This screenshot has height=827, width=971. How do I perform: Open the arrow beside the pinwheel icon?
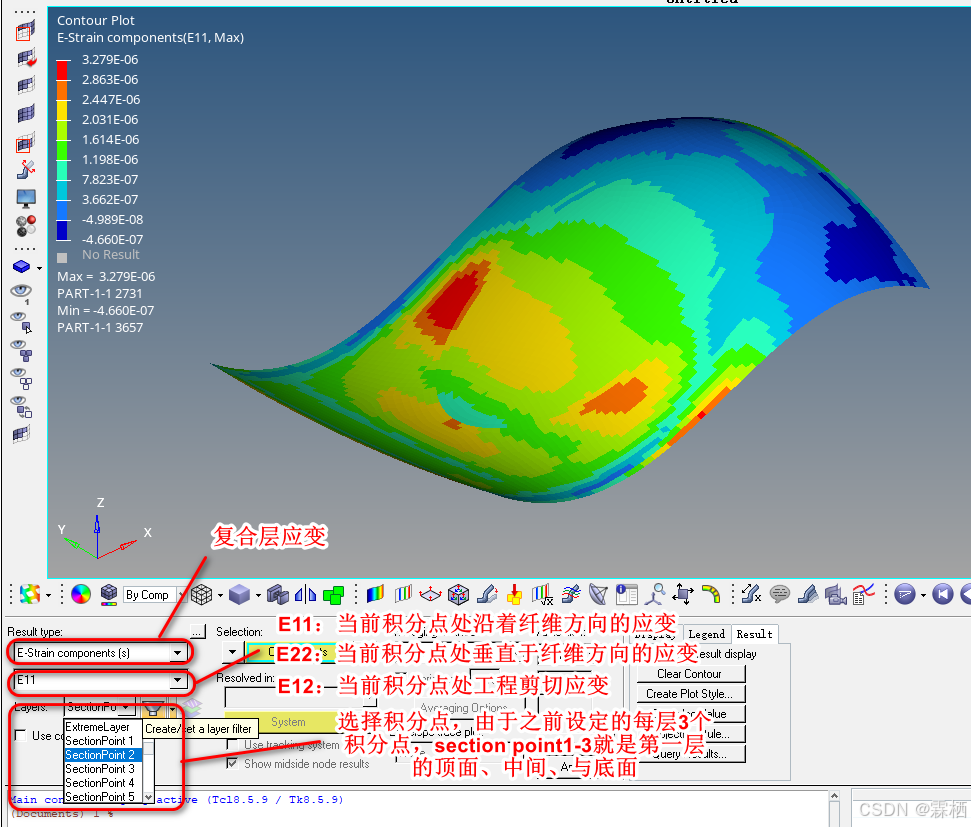click(48, 595)
